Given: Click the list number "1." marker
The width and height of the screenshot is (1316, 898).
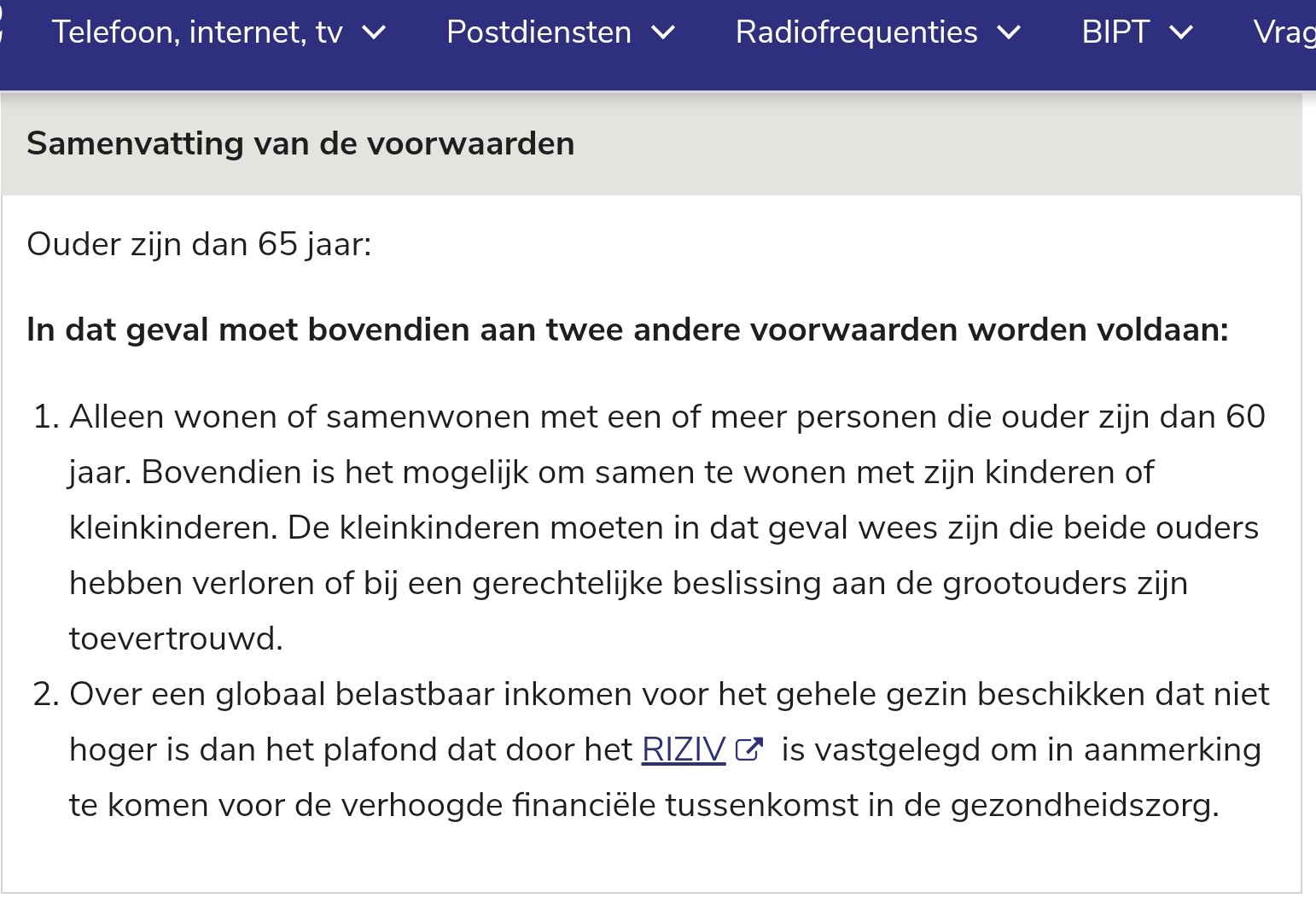Looking at the screenshot, I should (46, 417).
